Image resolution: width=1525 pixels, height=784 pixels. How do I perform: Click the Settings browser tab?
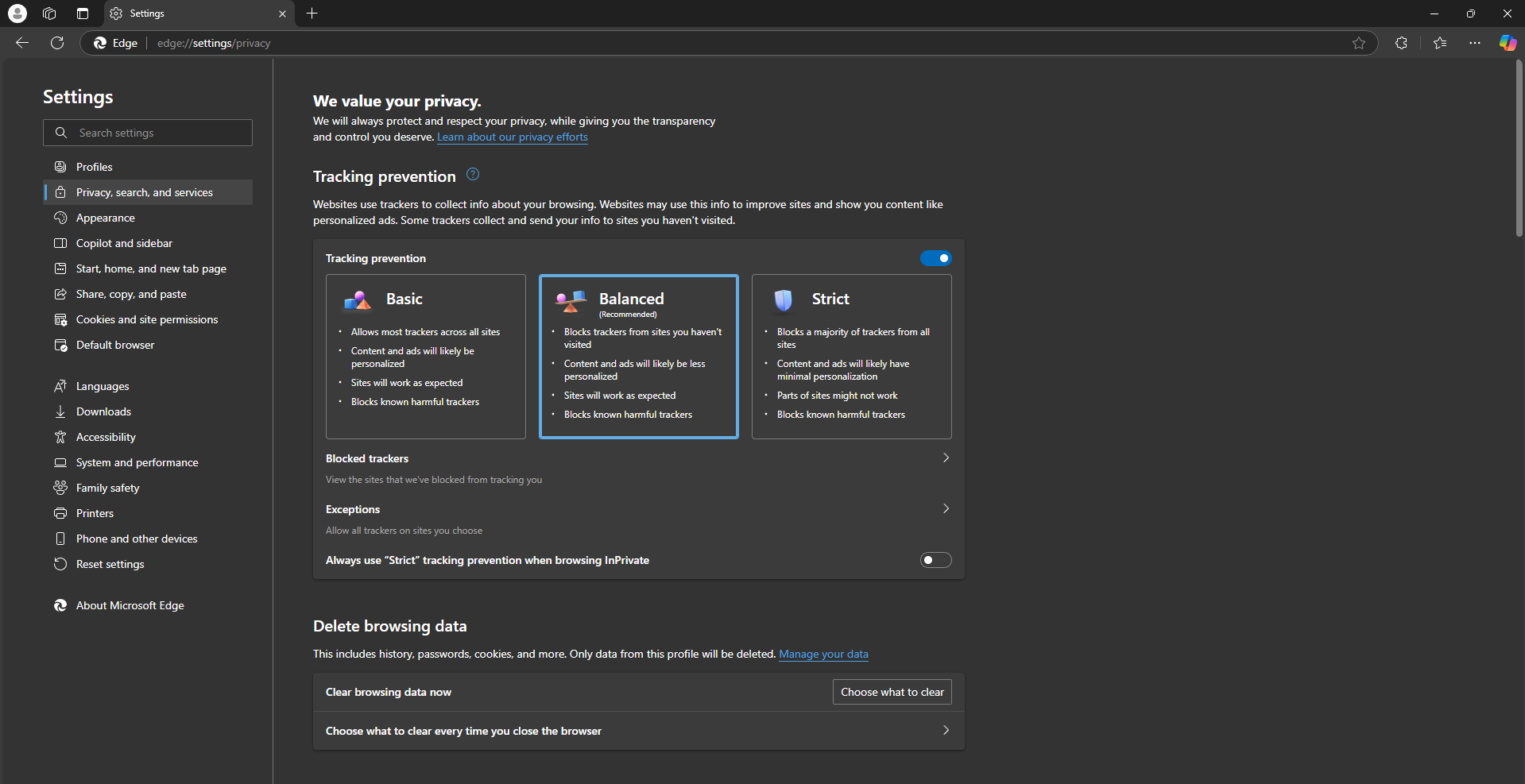pos(199,14)
